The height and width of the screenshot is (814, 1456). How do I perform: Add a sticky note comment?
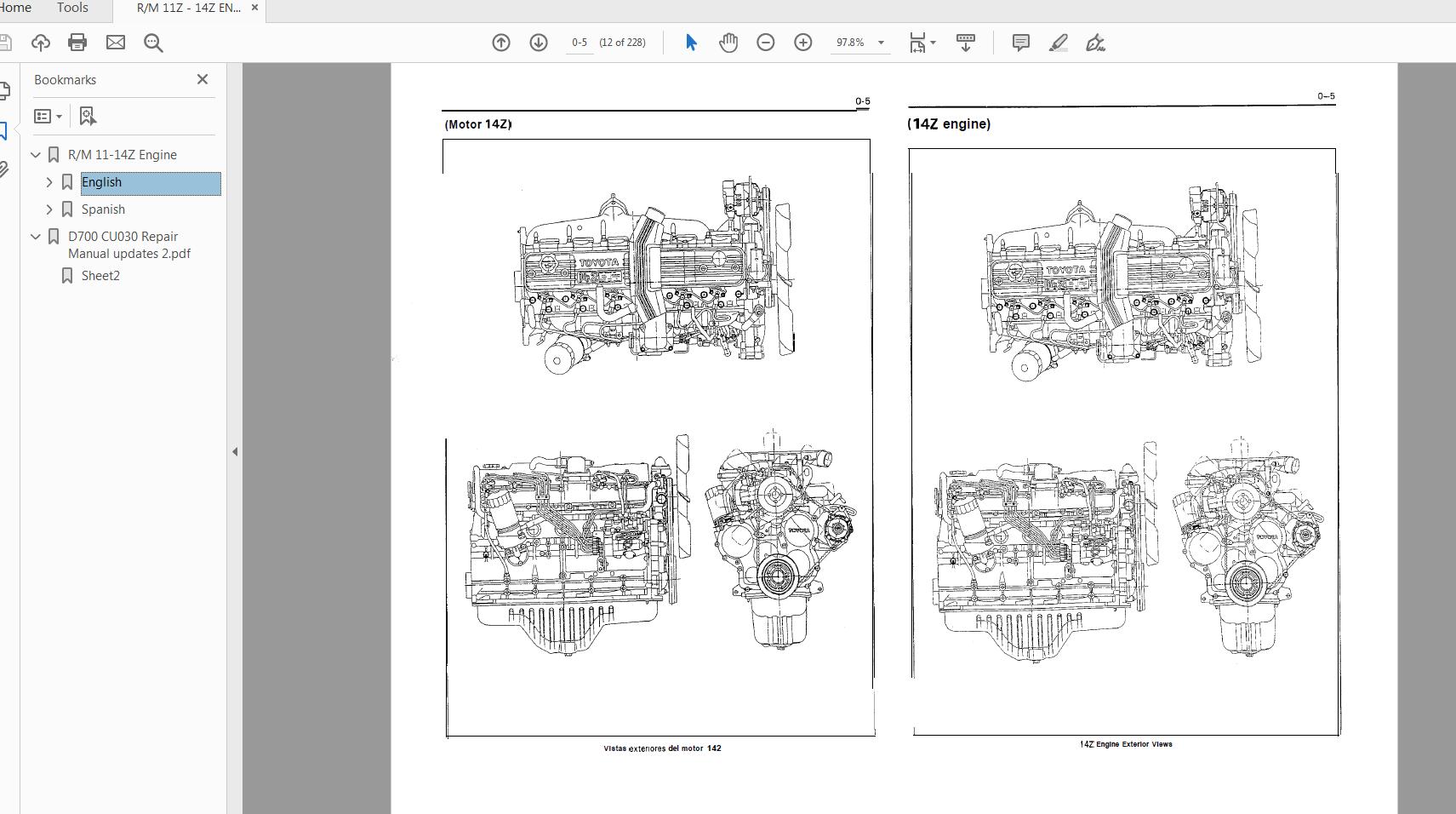1021,43
